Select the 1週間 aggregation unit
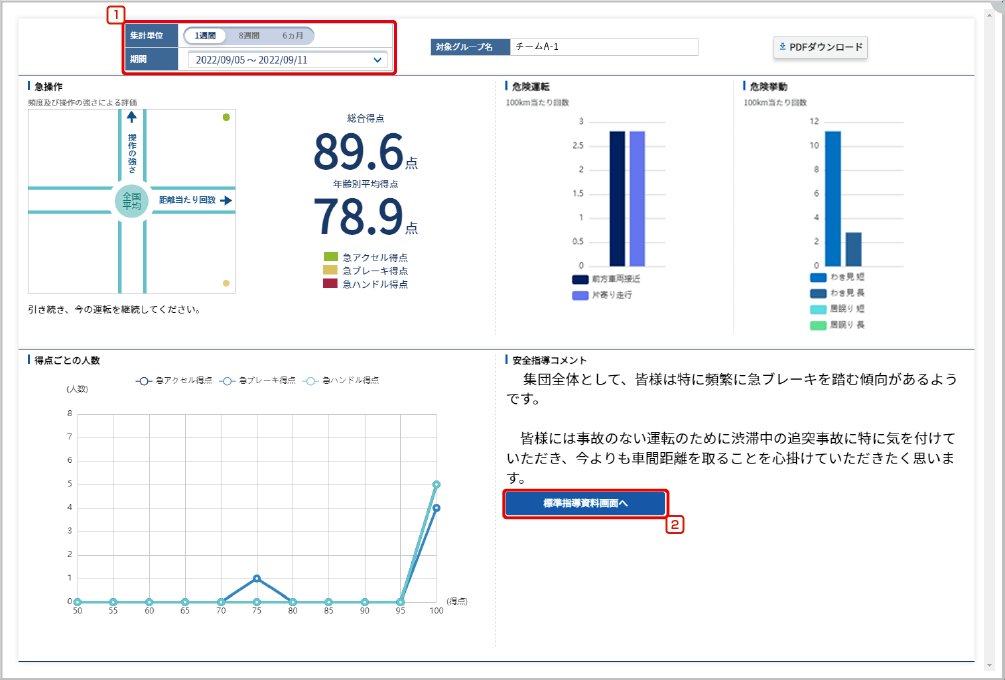 (206, 36)
